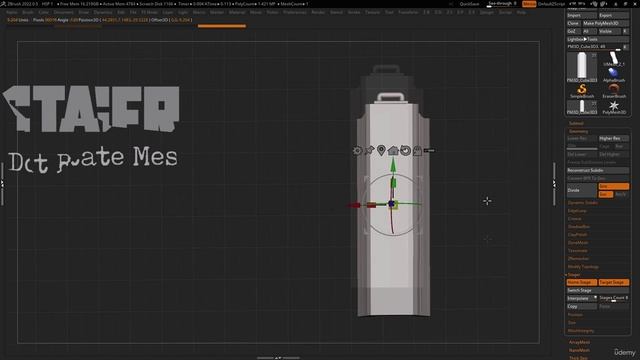Click the GoZ button
Image resolution: width=640 pixels, height=360 pixels.
tap(573, 31)
